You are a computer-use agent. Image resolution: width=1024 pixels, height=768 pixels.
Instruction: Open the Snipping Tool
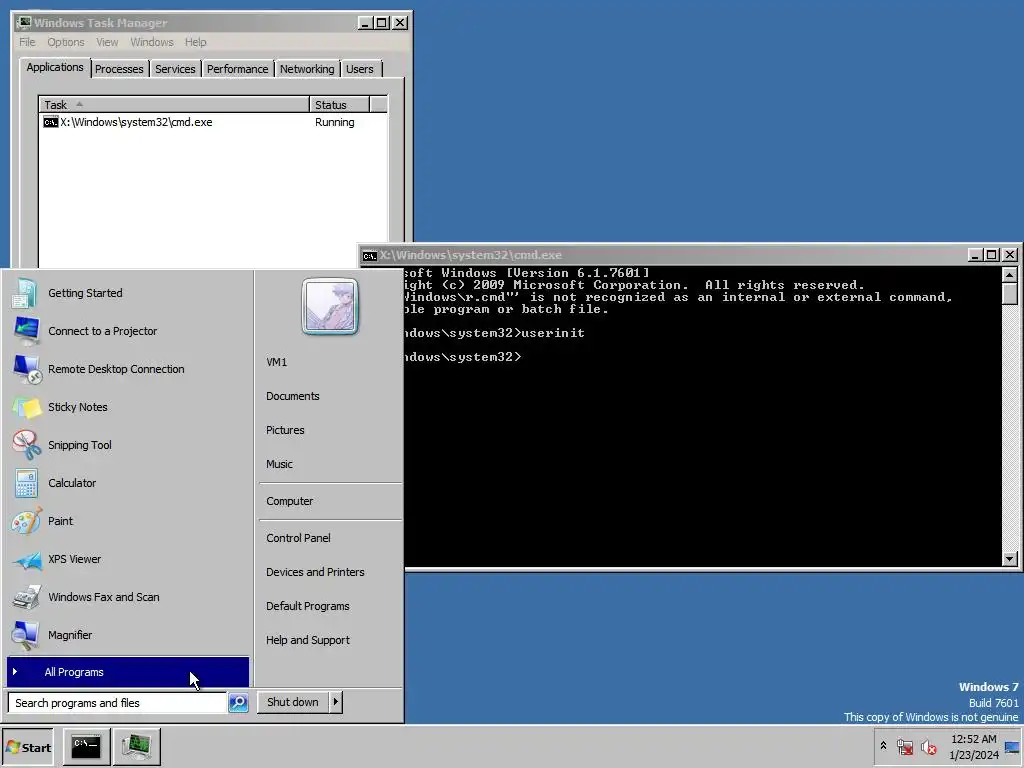pos(128,445)
